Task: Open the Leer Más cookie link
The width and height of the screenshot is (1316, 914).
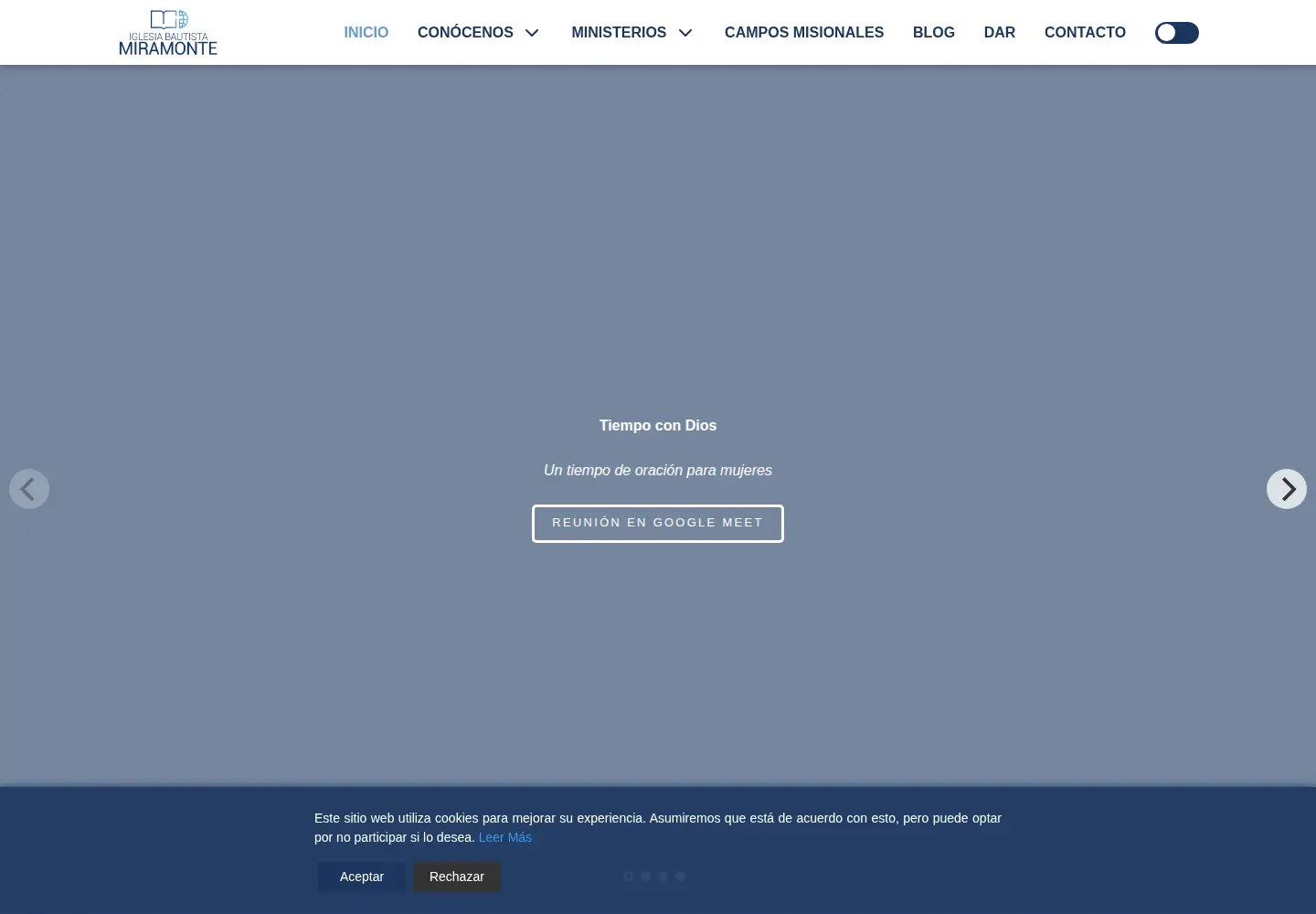Action: coord(505,837)
